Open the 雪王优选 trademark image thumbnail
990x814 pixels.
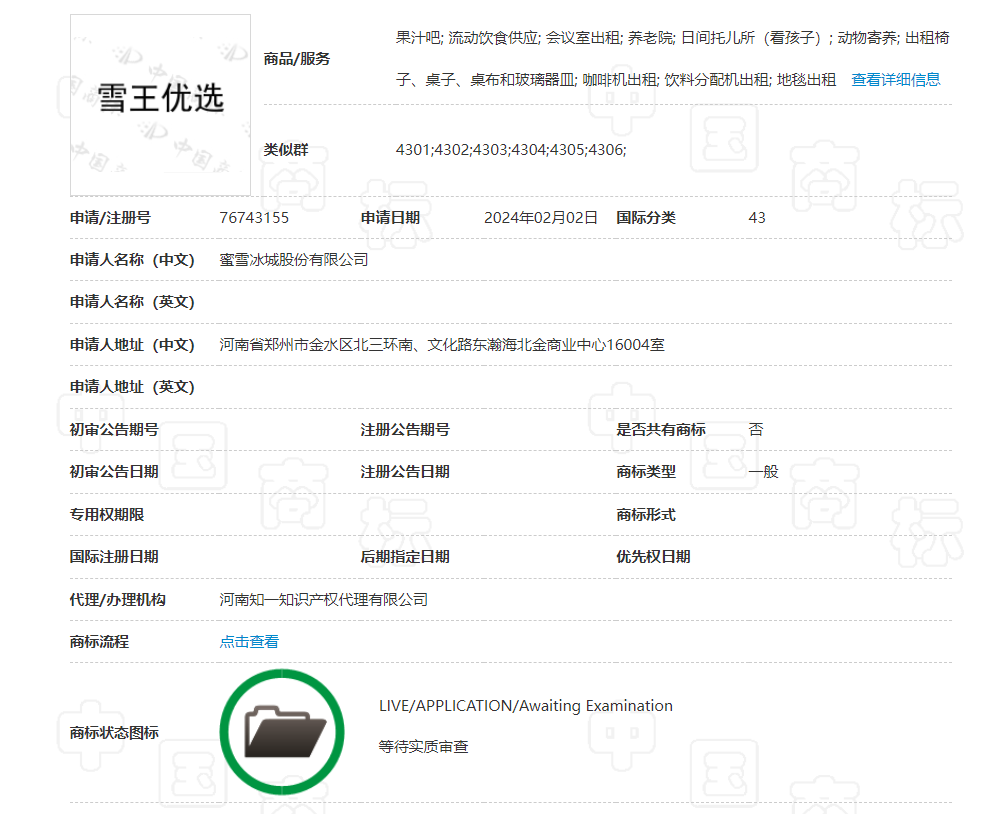(160, 105)
